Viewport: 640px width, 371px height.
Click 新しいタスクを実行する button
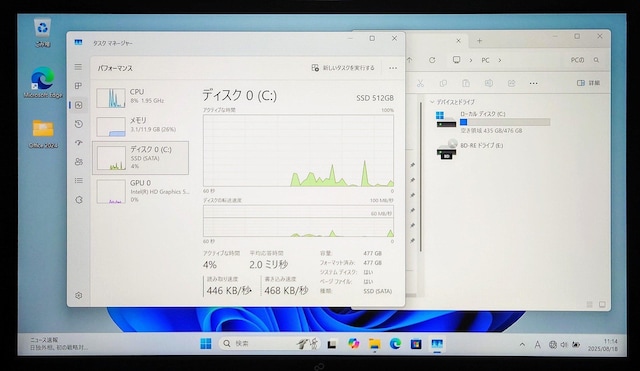pyautogui.click(x=343, y=68)
